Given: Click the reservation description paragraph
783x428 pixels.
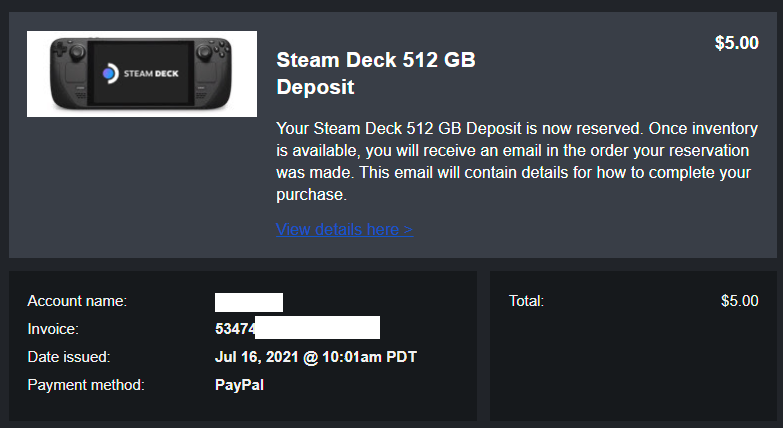Looking at the screenshot, I should click(x=512, y=162).
